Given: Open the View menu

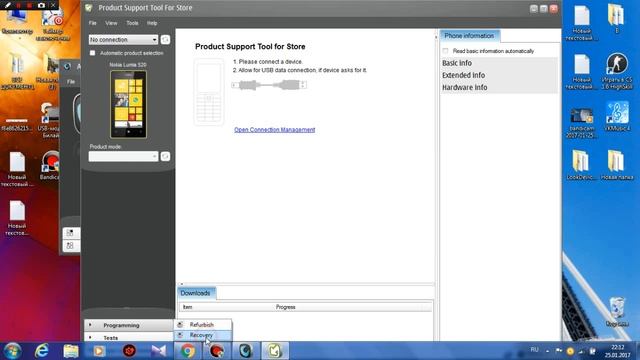Looking at the screenshot, I should 111,23.
